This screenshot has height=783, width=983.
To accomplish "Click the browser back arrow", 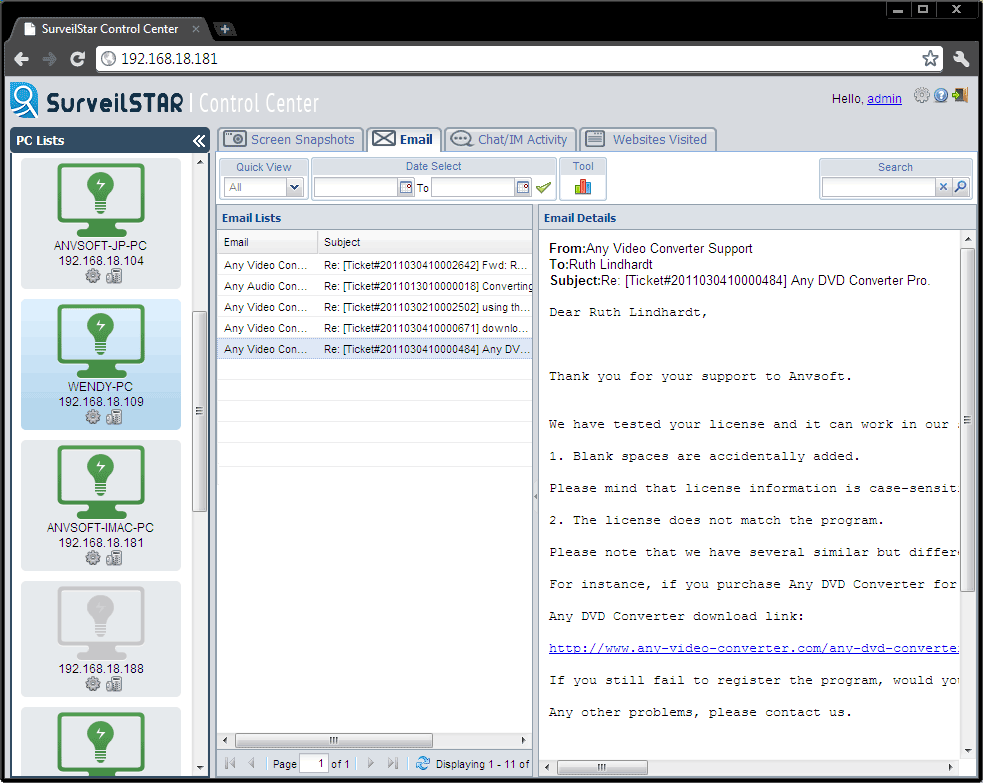I will coord(22,59).
